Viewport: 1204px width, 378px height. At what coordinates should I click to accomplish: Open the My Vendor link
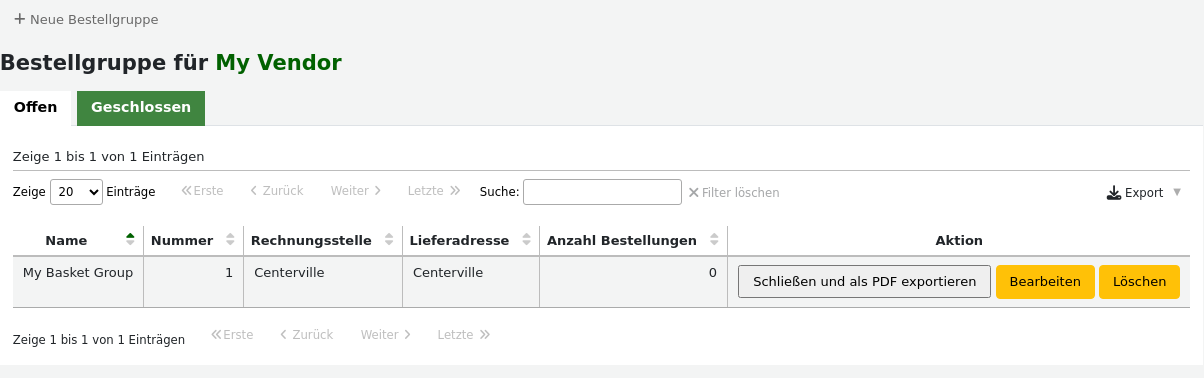click(x=279, y=63)
